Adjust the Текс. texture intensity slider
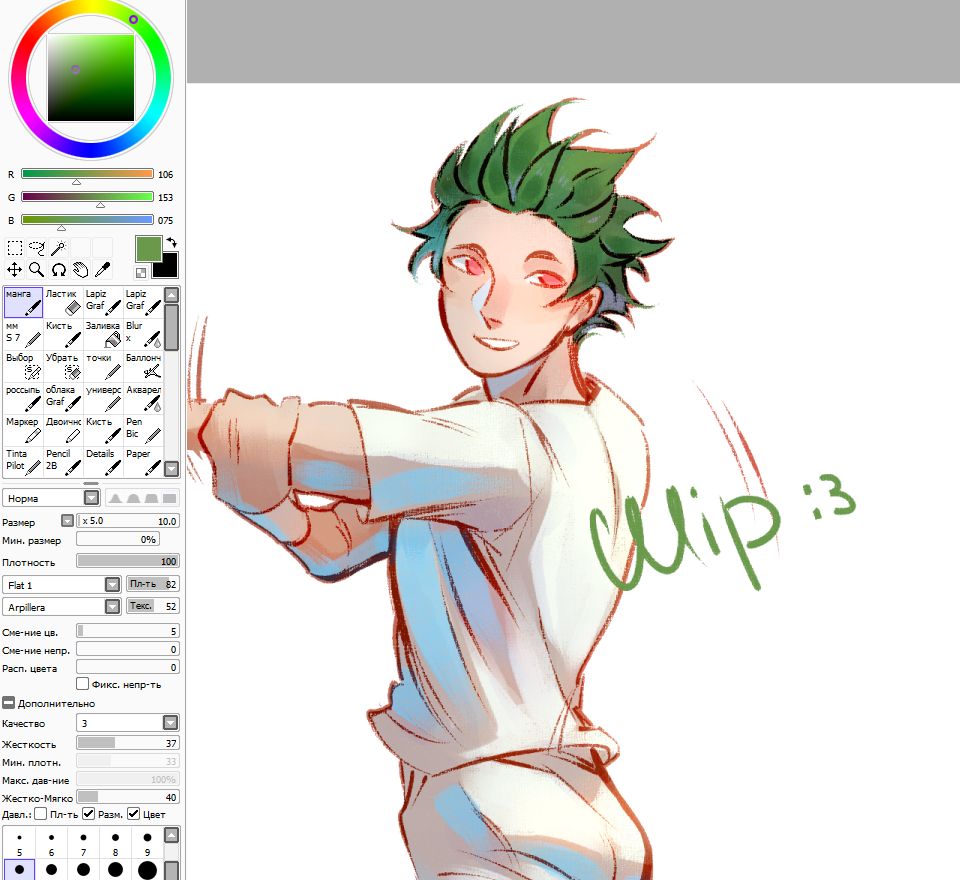This screenshot has width=960, height=880. [152, 606]
